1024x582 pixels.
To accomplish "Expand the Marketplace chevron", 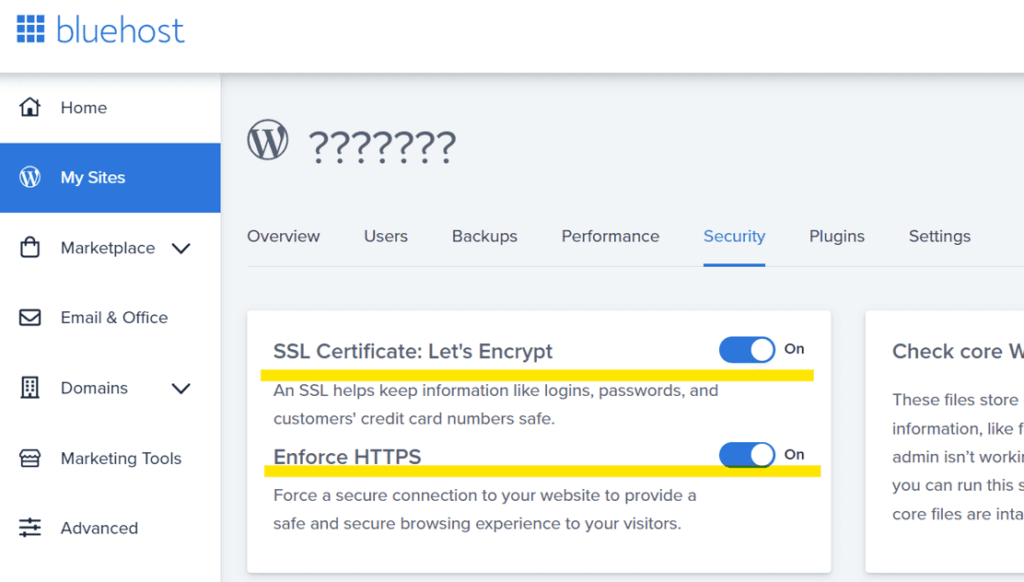I will (181, 248).
